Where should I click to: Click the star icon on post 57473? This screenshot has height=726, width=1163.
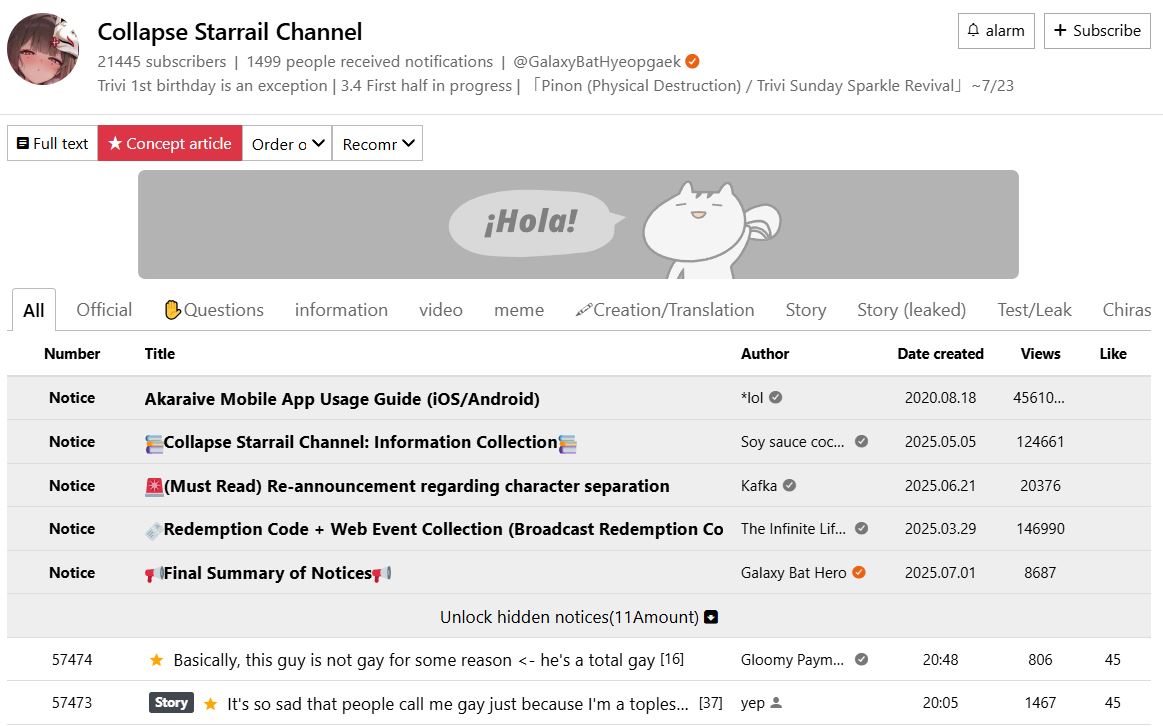pyautogui.click(x=211, y=703)
